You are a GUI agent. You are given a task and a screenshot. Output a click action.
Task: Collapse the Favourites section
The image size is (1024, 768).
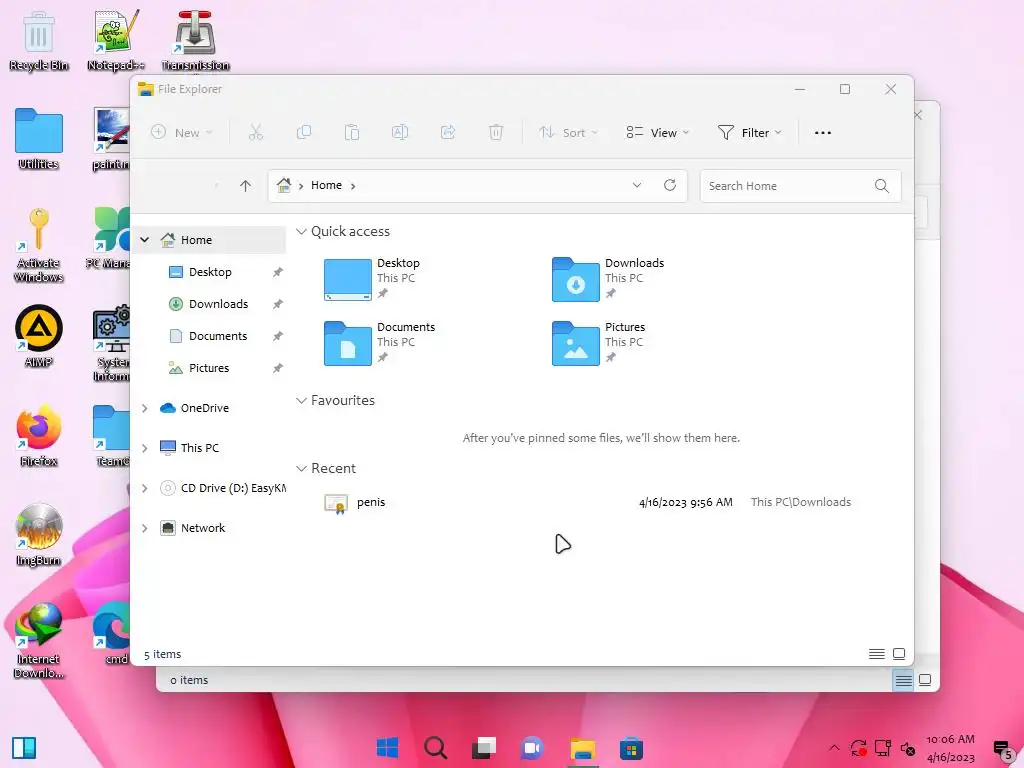pyautogui.click(x=301, y=400)
